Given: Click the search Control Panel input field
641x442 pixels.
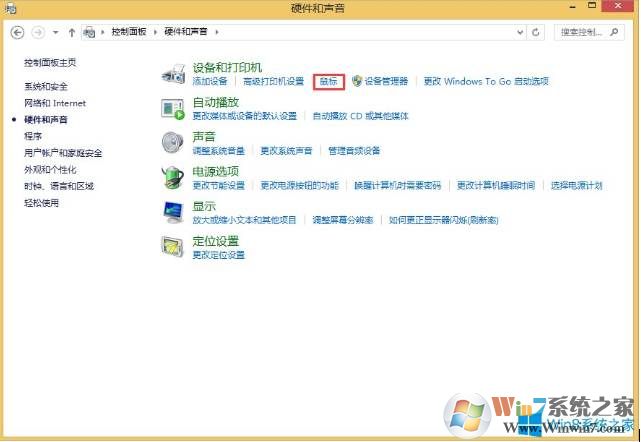Looking at the screenshot, I should coord(589,32).
